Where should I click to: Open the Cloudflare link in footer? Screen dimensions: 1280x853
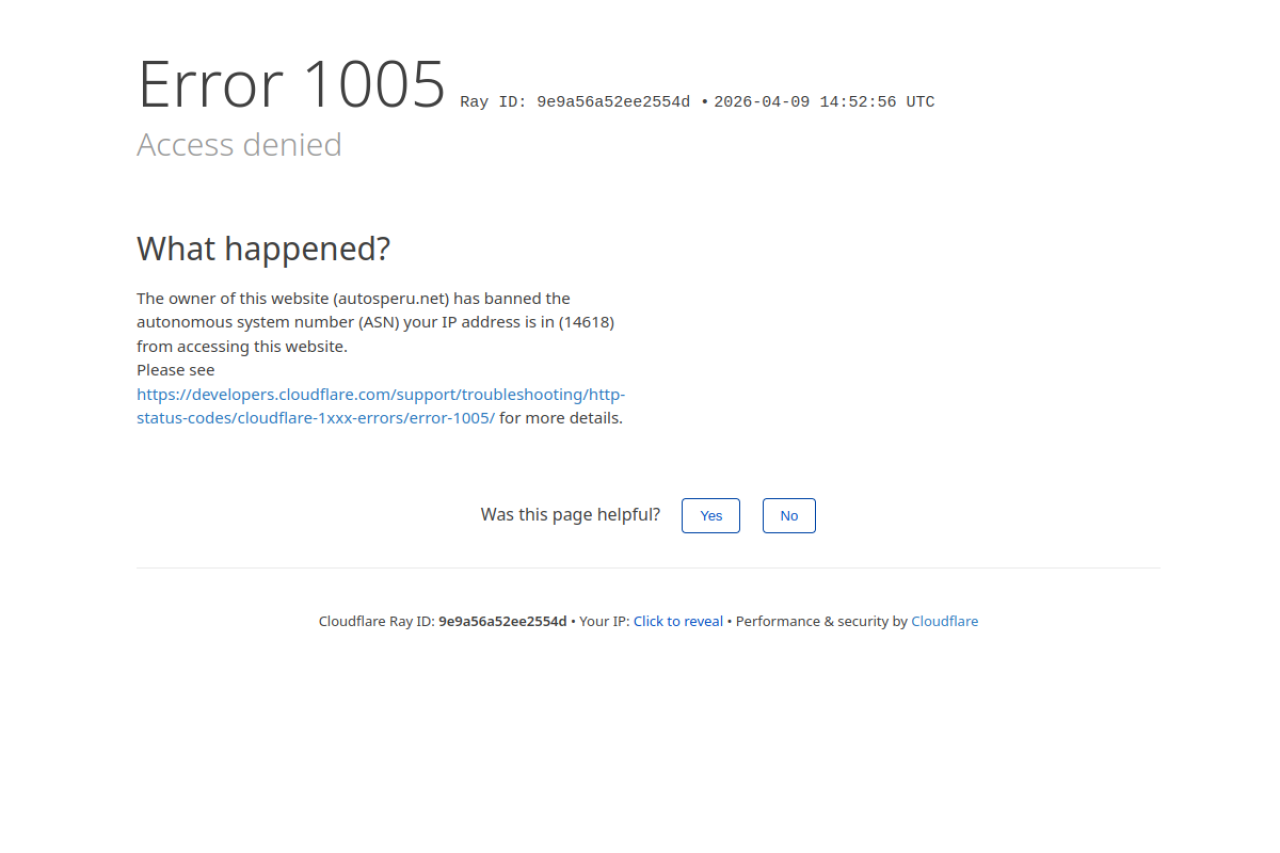944,622
